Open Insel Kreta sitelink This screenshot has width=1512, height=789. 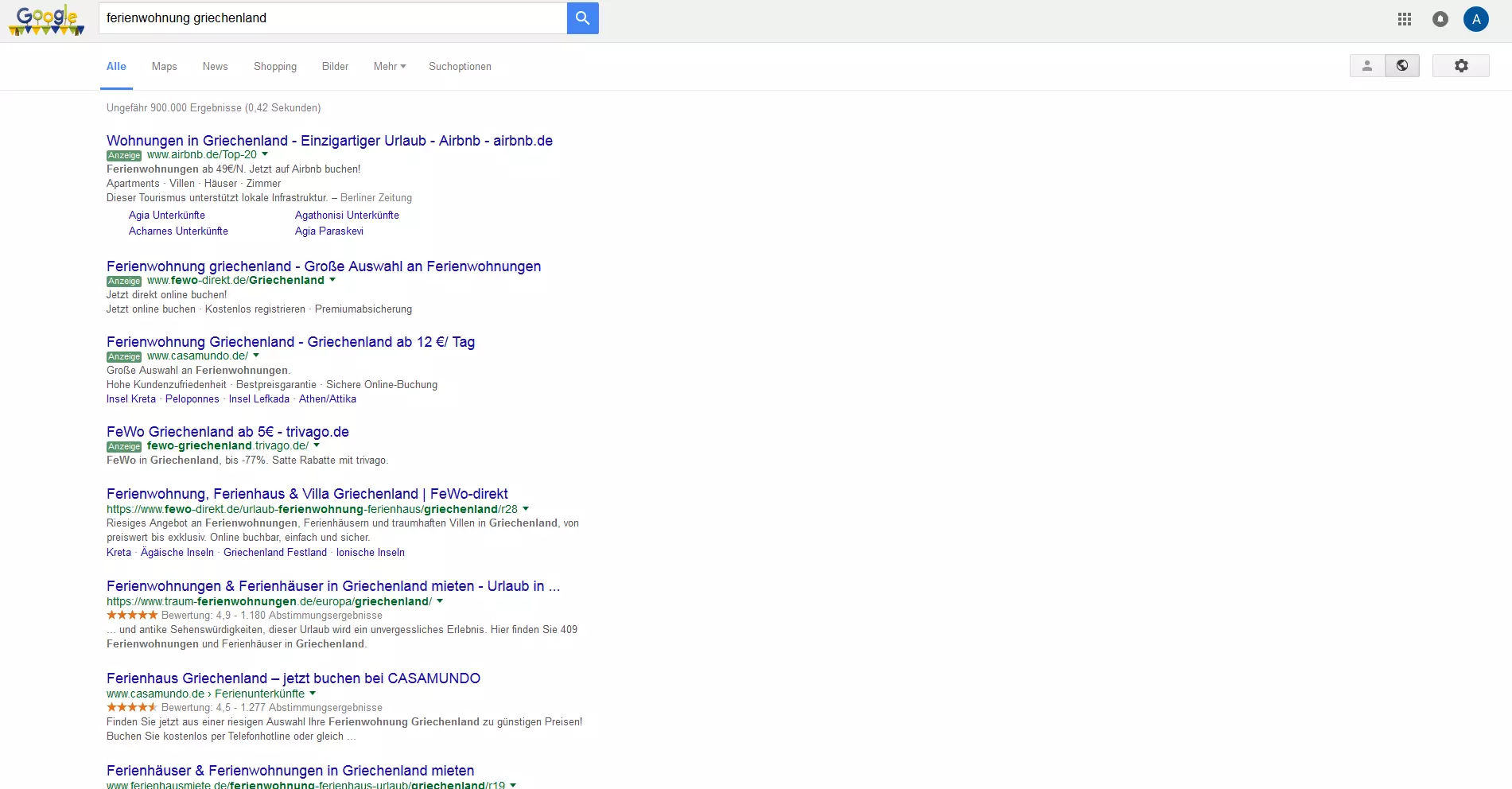pyautogui.click(x=131, y=399)
